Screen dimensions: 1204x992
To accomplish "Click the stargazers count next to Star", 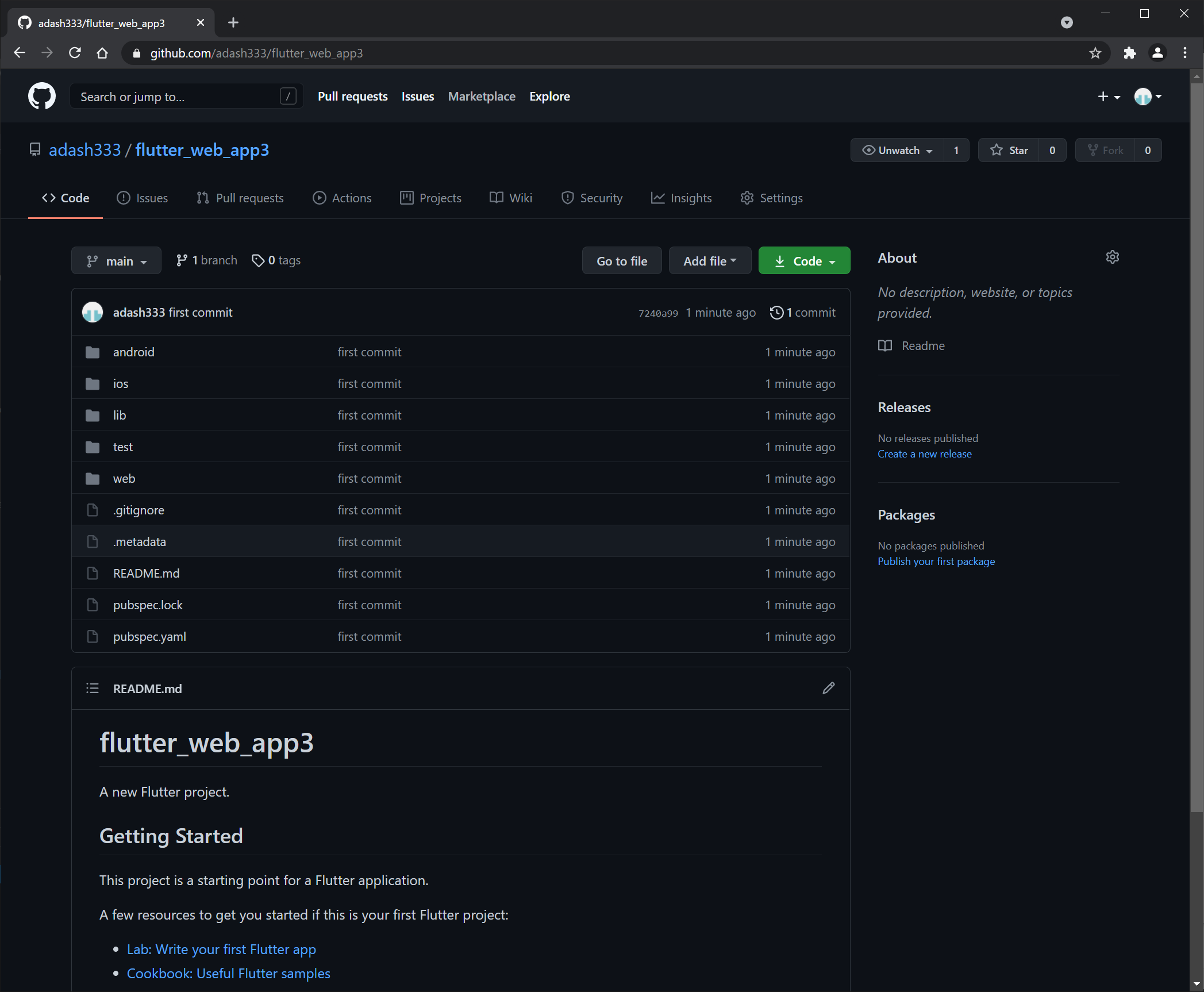I will click(1052, 150).
